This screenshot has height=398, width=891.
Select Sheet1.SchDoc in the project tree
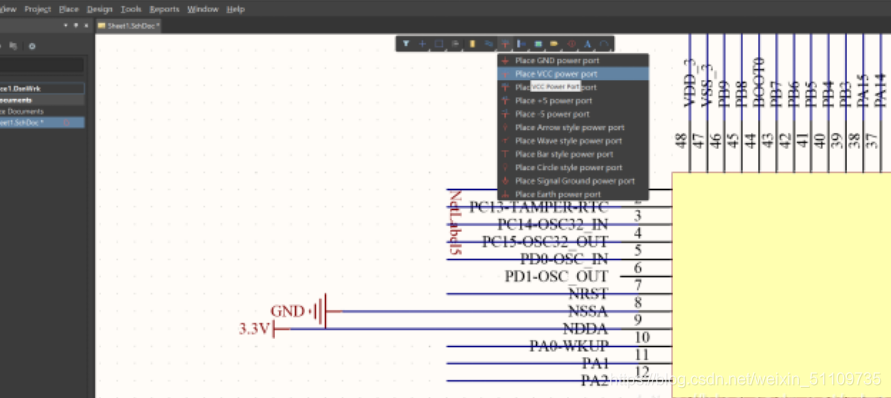click(x=42, y=122)
